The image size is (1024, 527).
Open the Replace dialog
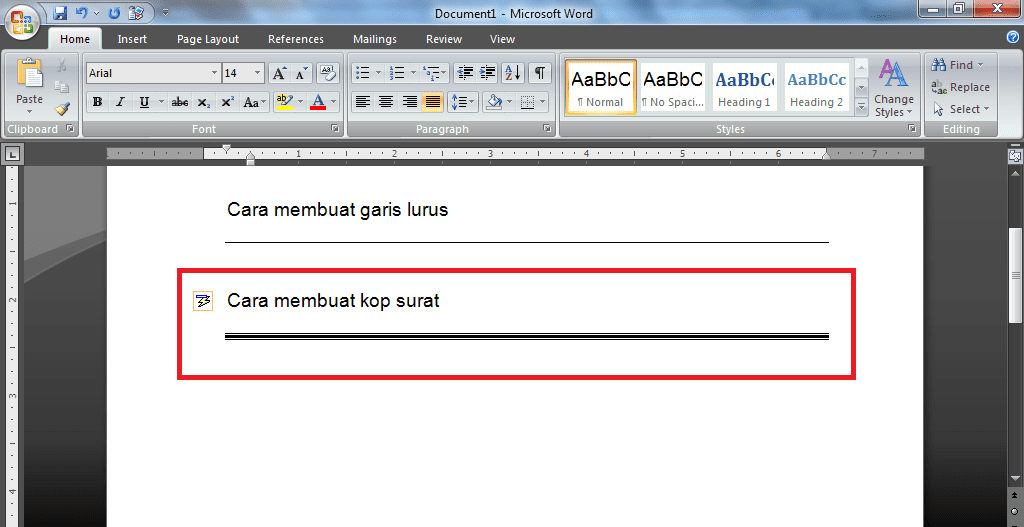pos(961,87)
